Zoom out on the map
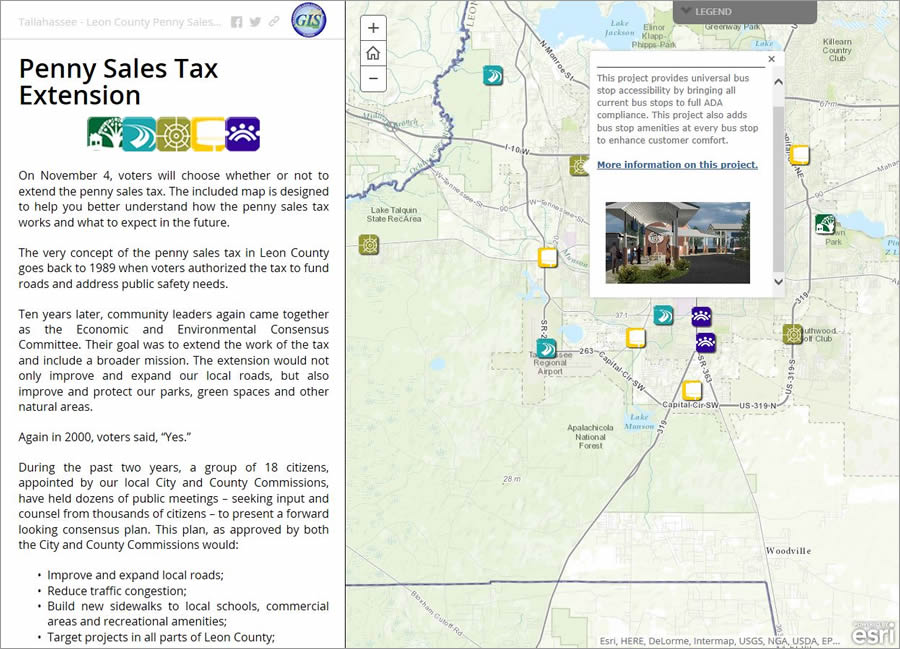Screen dimensions: 900x649 coord(373,76)
